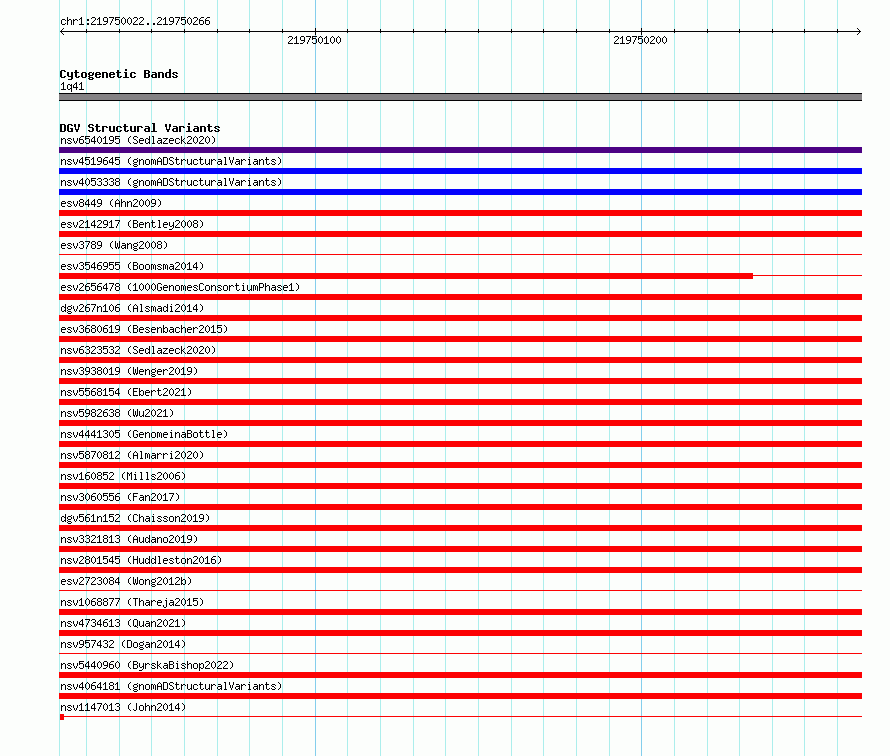Click the ruler's left arrow end
This screenshot has width=890, height=756.
click(62, 32)
